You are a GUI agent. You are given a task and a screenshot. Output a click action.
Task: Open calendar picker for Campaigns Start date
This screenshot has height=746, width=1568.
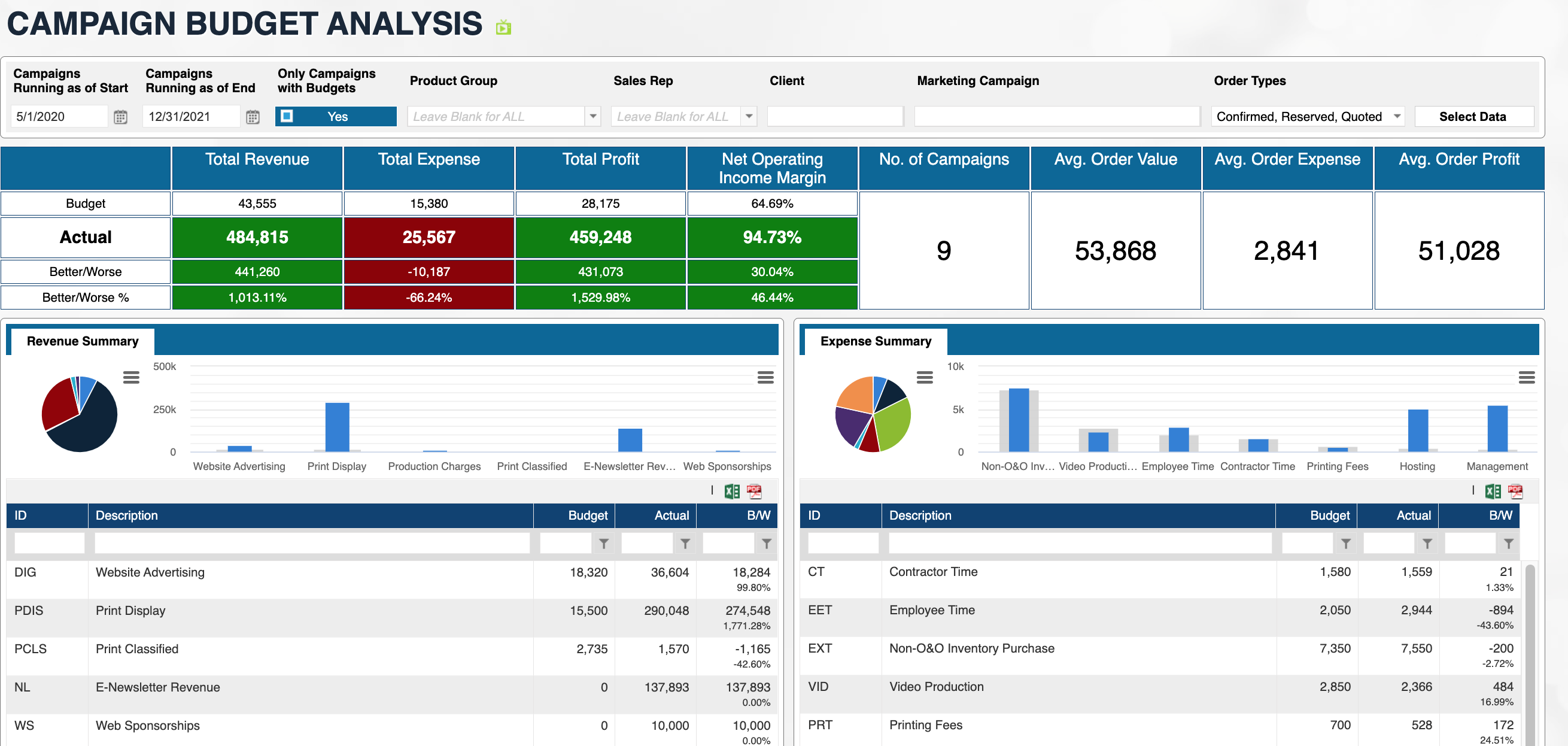[120, 117]
